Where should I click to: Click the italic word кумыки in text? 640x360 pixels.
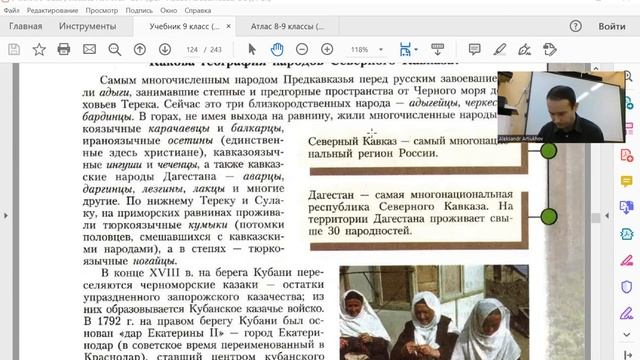coord(208,225)
